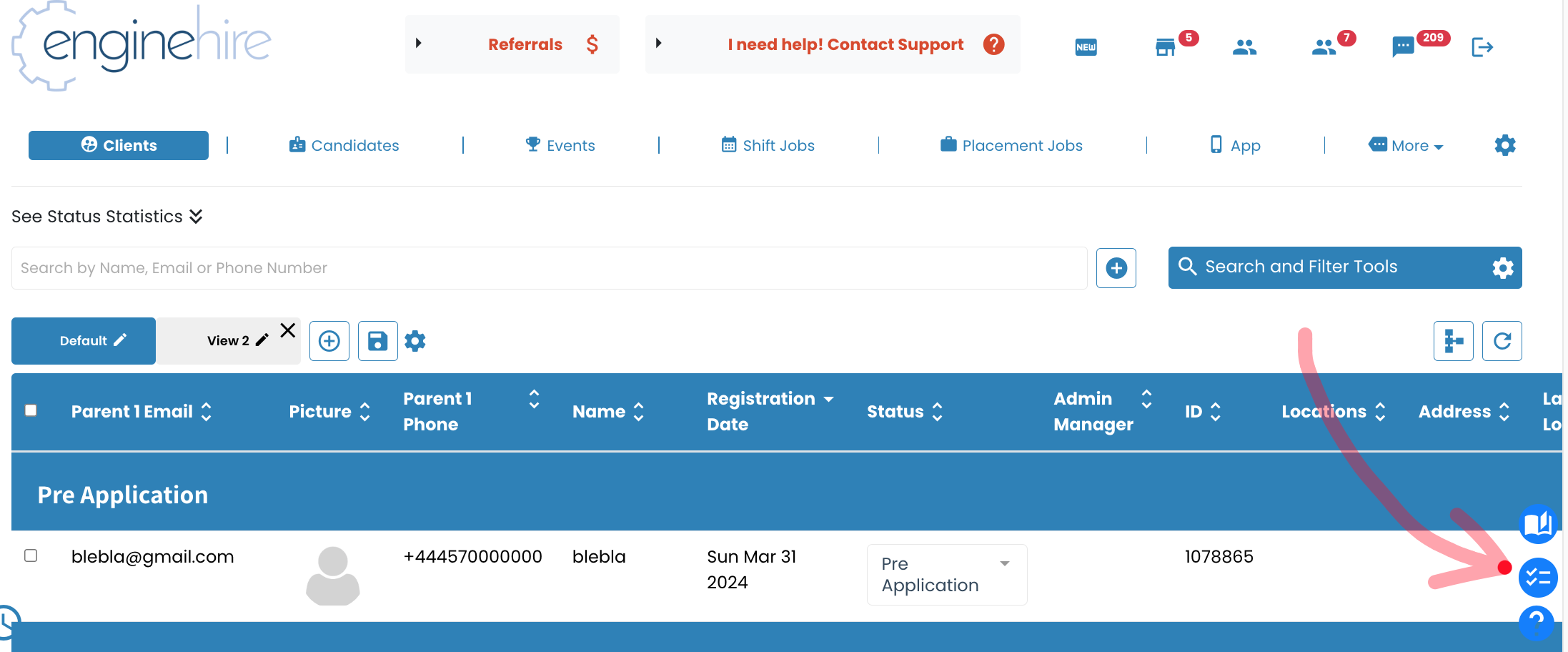The height and width of the screenshot is (652, 1568).
Task: Open Search and Filter Tools
Action: pos(1301,267)
